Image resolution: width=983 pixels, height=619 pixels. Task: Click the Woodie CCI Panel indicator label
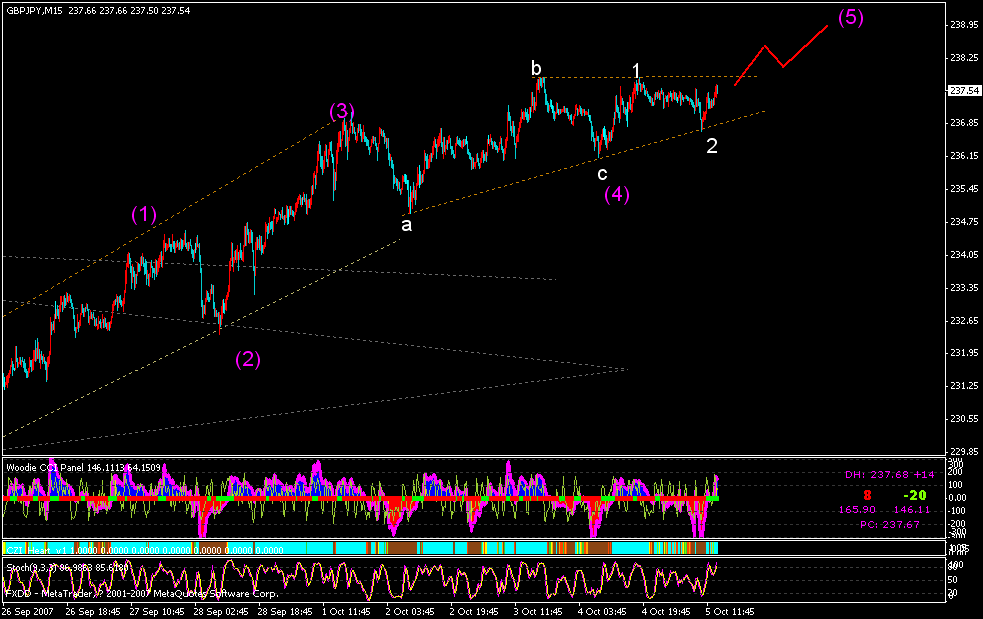tap(83, 468)
